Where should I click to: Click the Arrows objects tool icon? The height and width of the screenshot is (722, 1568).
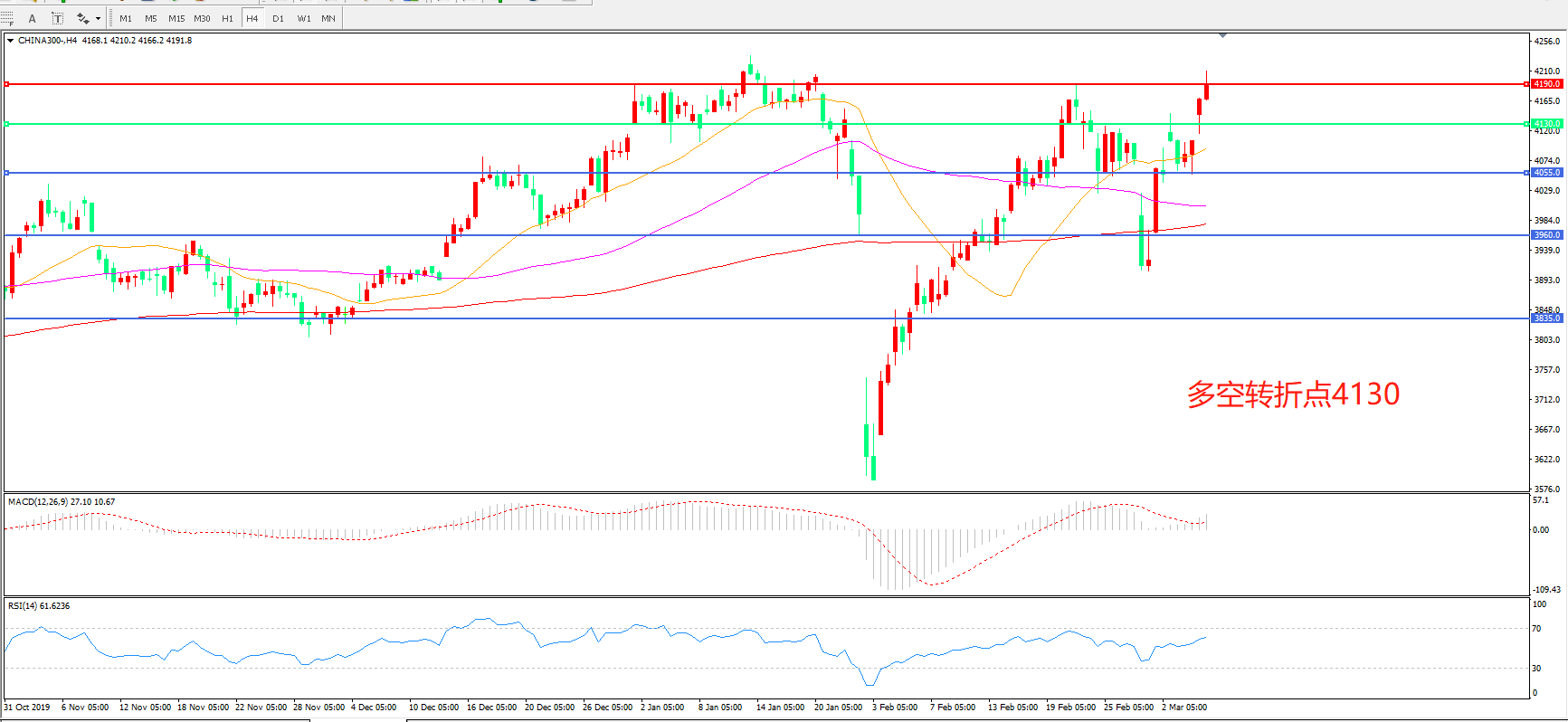pyautogui.click(x=82, y=18)
